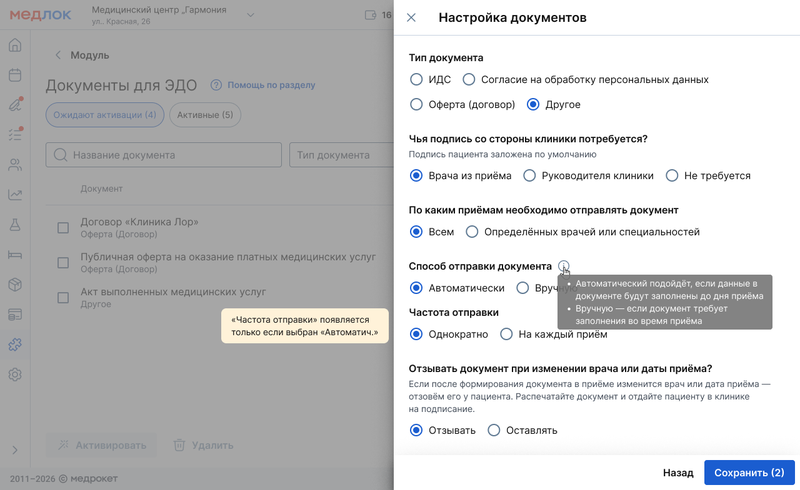Select Определённых врачей или специальностей
The height and width of the screenshot is (490, 800).
point(583,232)
